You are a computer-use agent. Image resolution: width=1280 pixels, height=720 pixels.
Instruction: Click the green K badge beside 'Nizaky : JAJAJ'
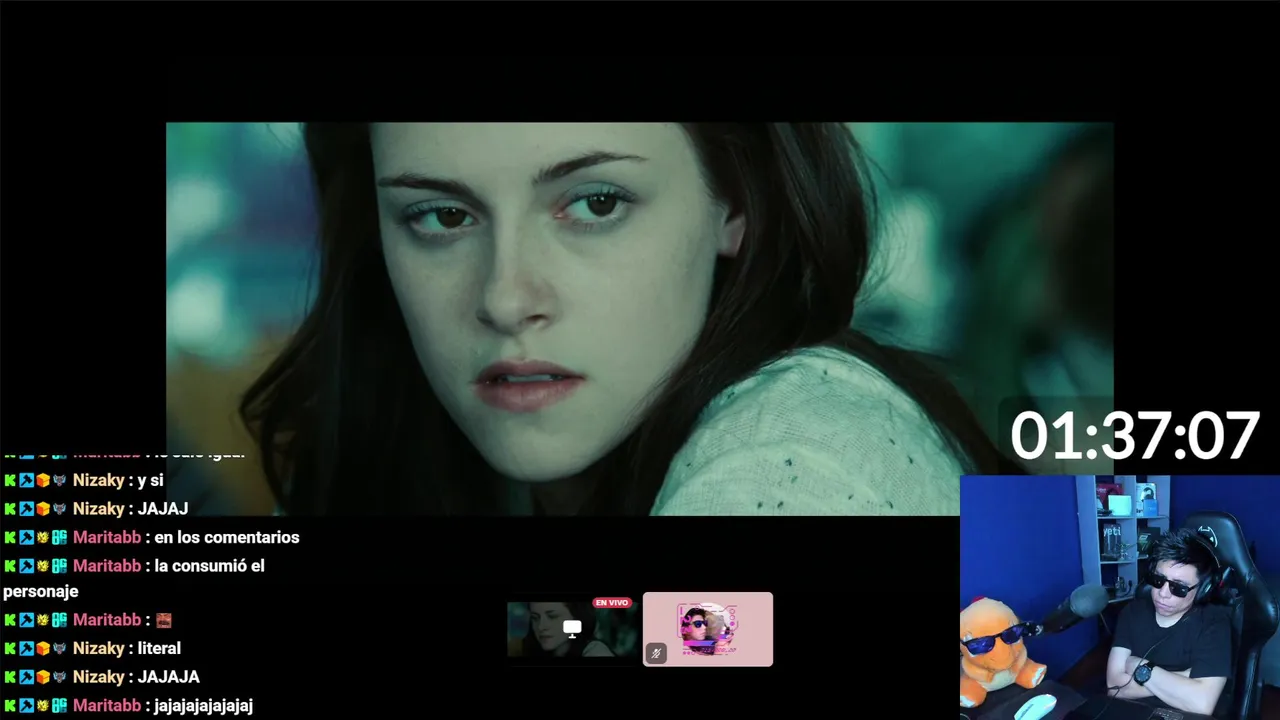tap(10, 508)
